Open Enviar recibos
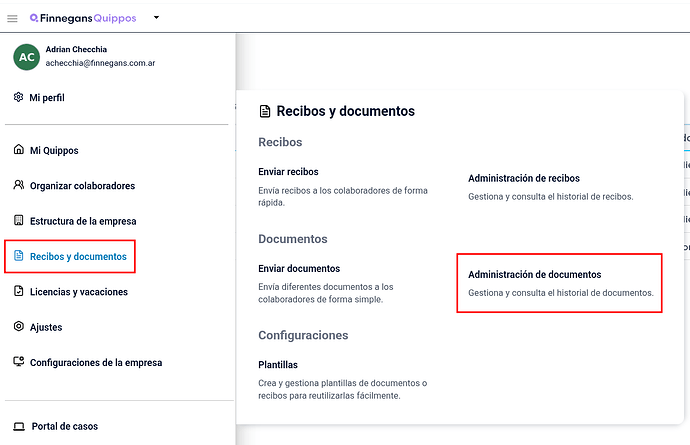 click(288, 172)
